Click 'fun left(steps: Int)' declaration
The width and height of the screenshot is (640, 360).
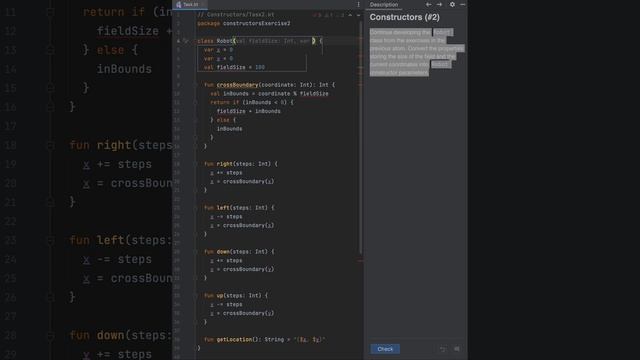[x=239, y=208]
